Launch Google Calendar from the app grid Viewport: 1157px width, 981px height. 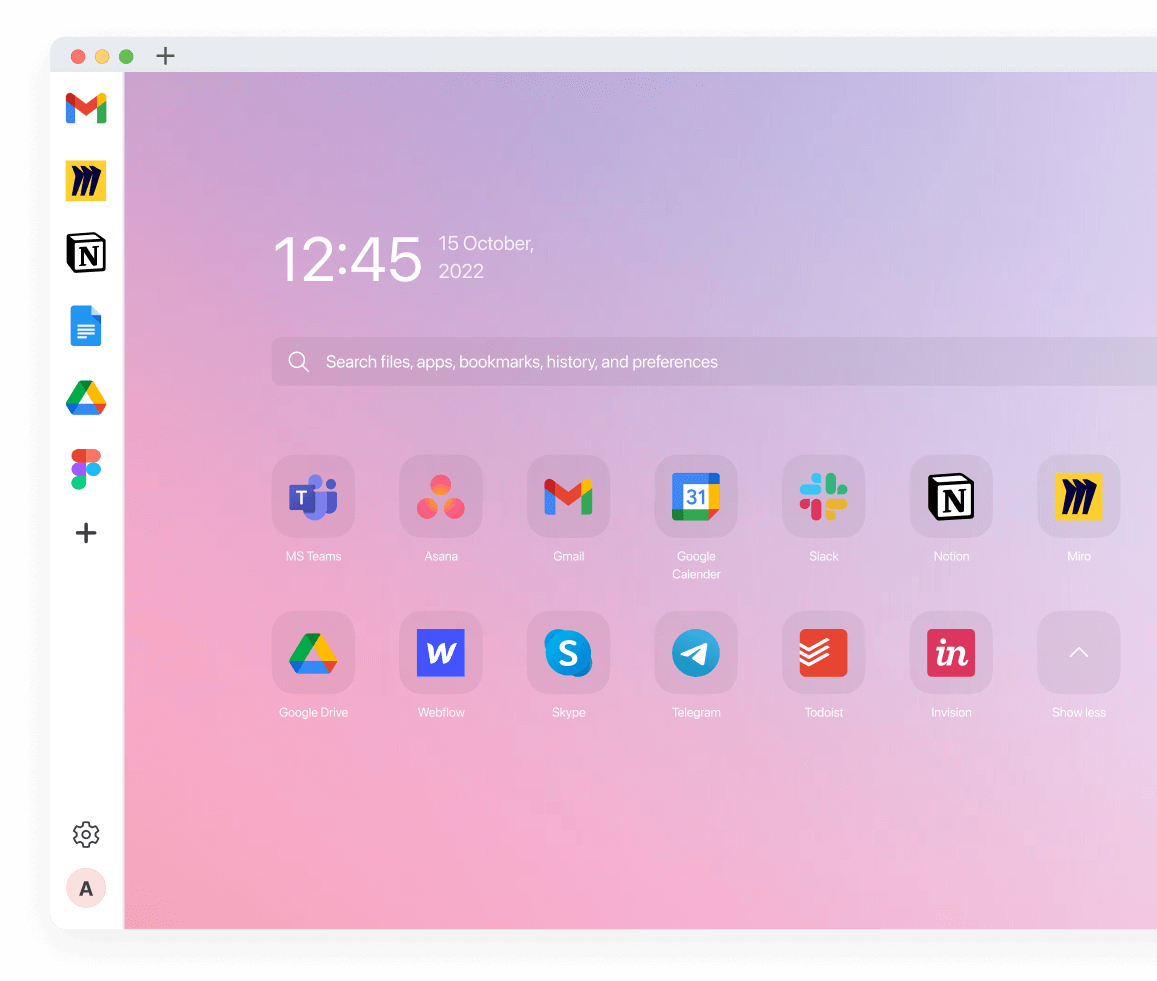coord(696,497)
